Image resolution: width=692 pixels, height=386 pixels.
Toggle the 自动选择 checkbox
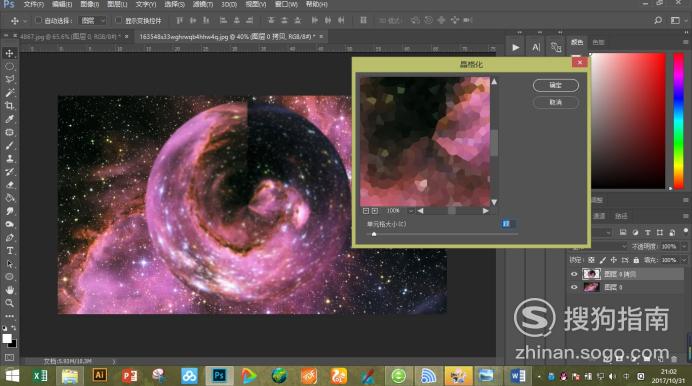(x=38, y=20)
